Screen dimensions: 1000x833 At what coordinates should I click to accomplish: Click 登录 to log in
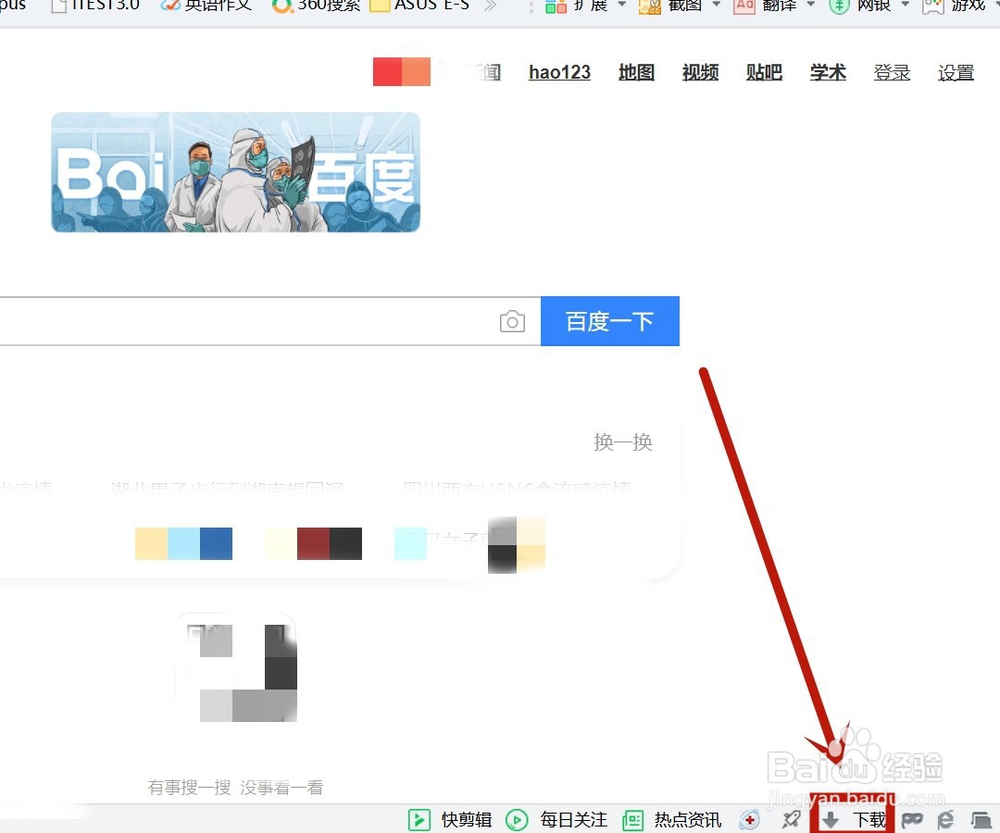[x=892, y=73]
